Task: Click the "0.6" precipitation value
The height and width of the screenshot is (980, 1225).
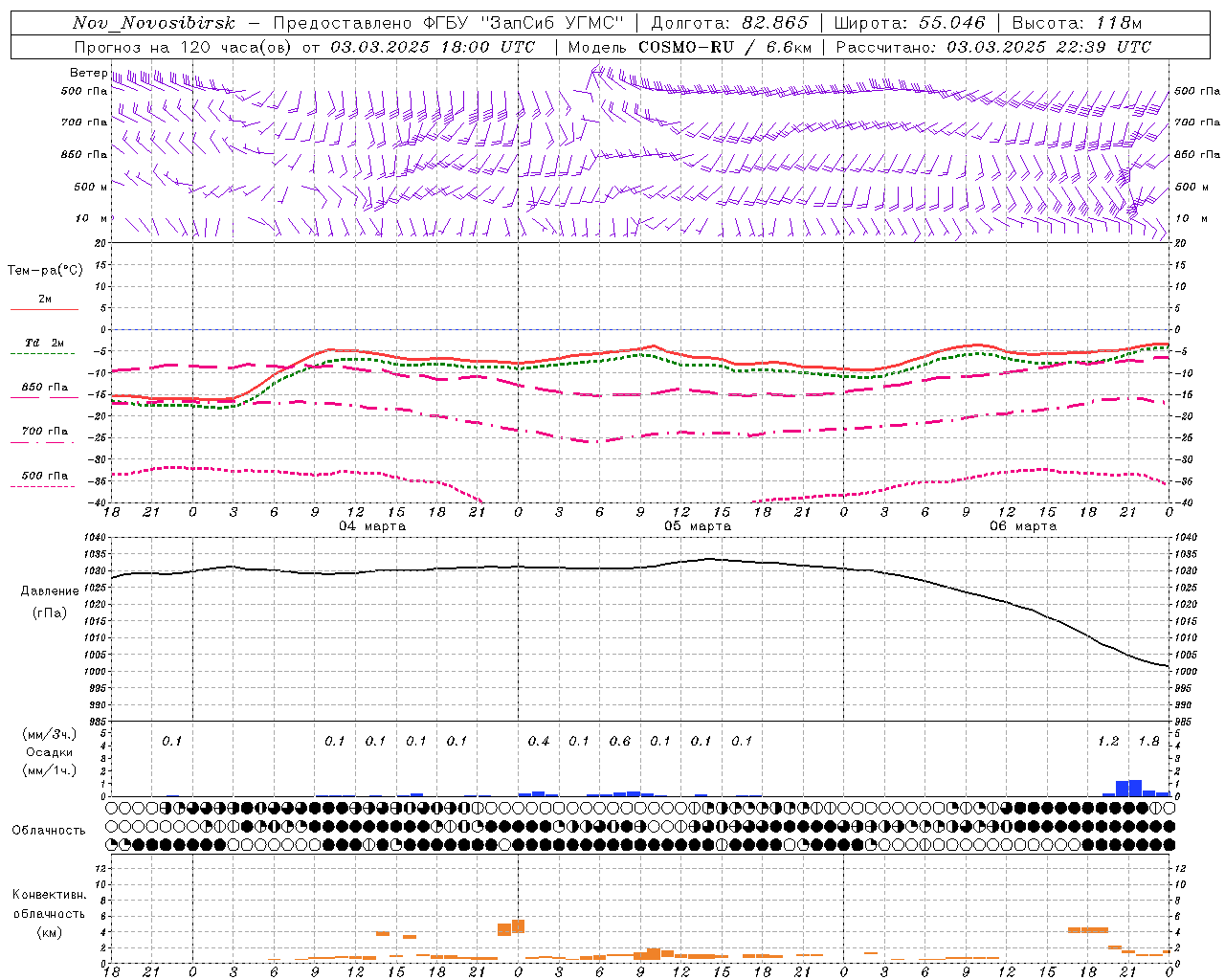Action: point(620,741)
